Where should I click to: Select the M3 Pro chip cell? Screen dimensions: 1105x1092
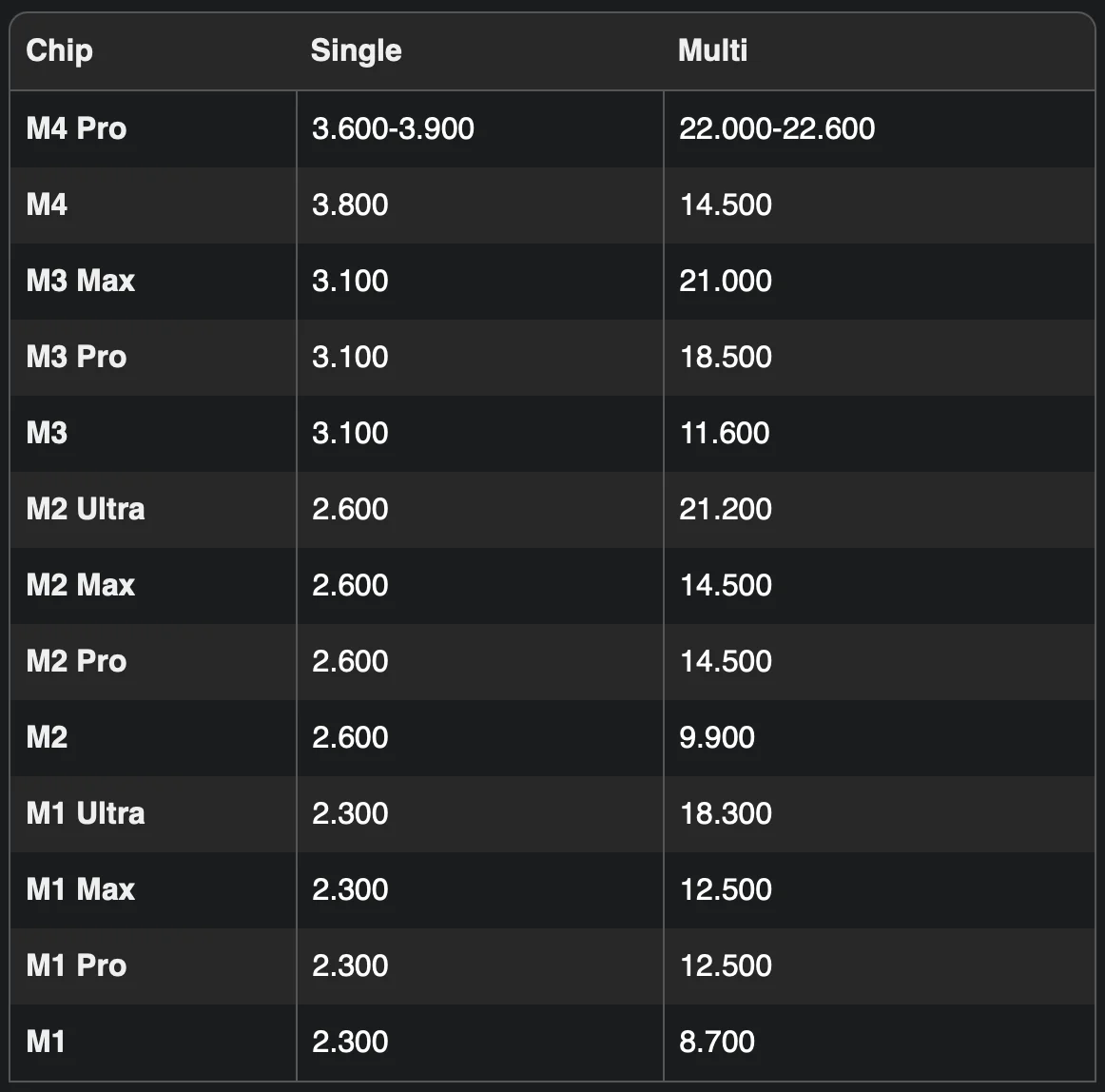click(x=76, y=357)
